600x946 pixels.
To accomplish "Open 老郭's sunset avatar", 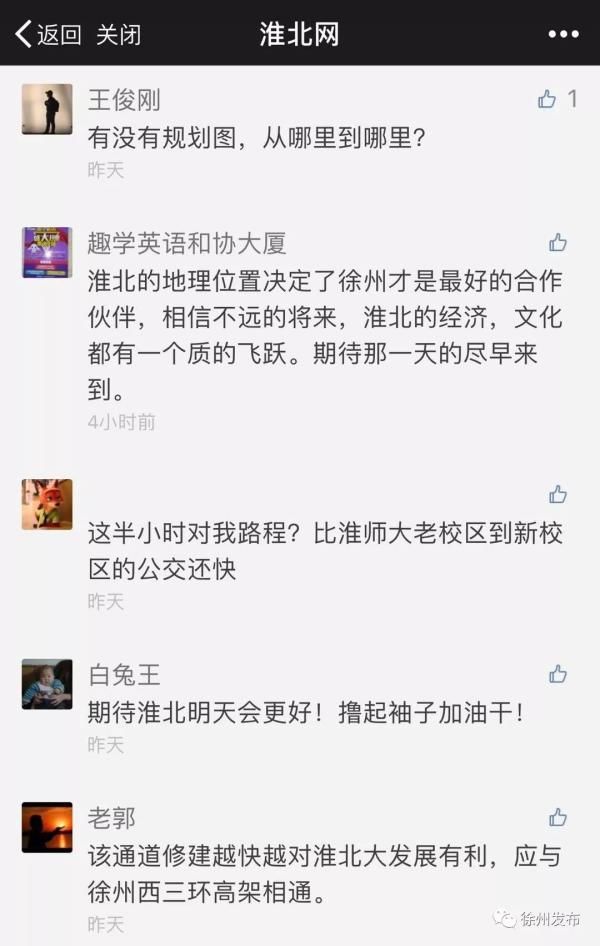I will tap(47, 827).
